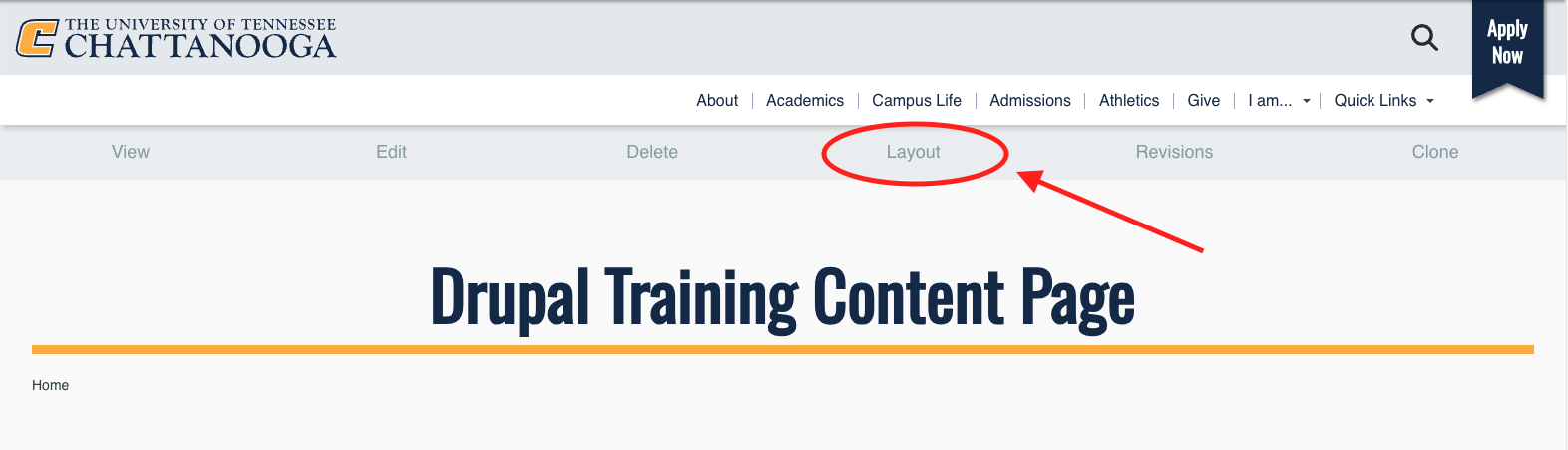Open the Edit tab
This screenshot has height=450, width=1568.
pyautogui.click(x=391, y=152)
